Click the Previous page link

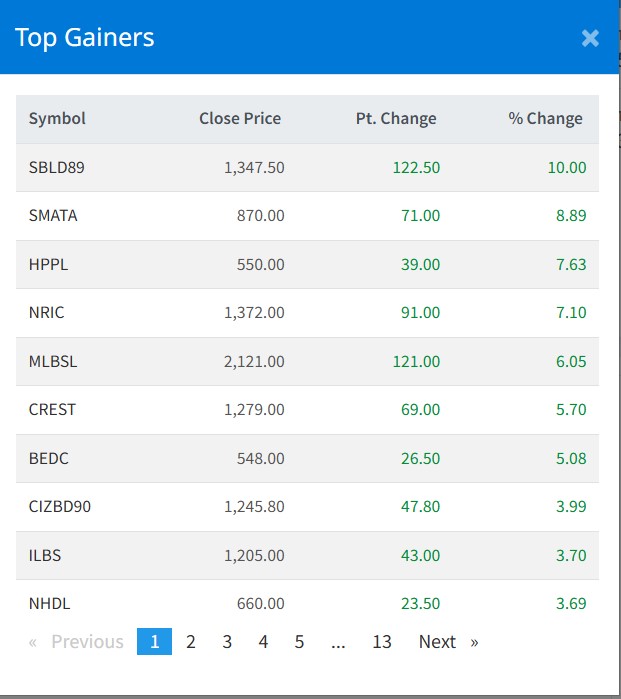point(78,642)
